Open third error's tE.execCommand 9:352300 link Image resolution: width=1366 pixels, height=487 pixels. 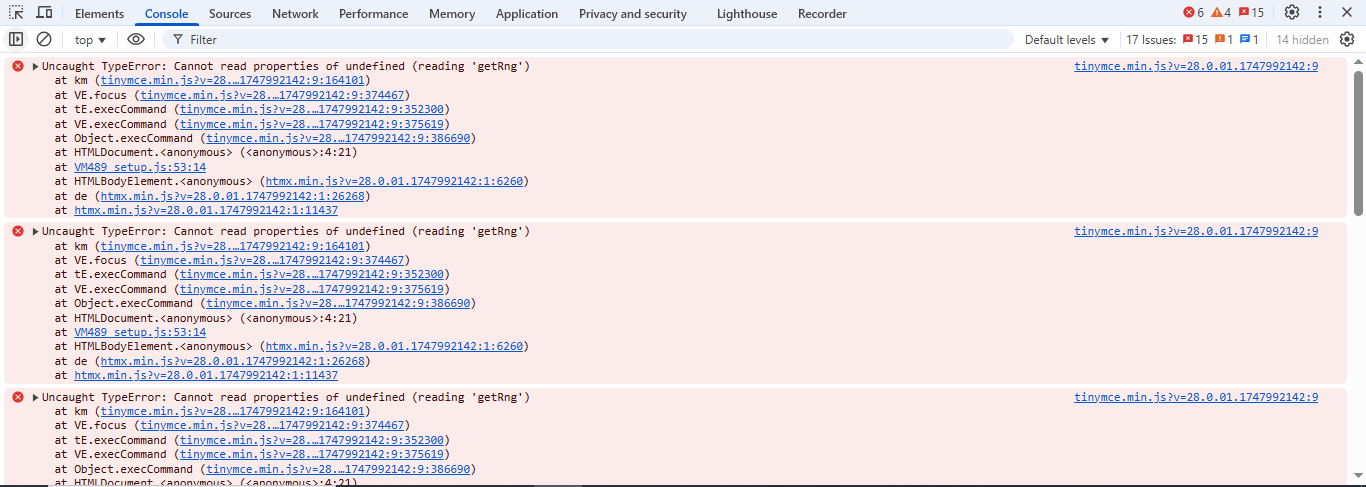[313, 440]
